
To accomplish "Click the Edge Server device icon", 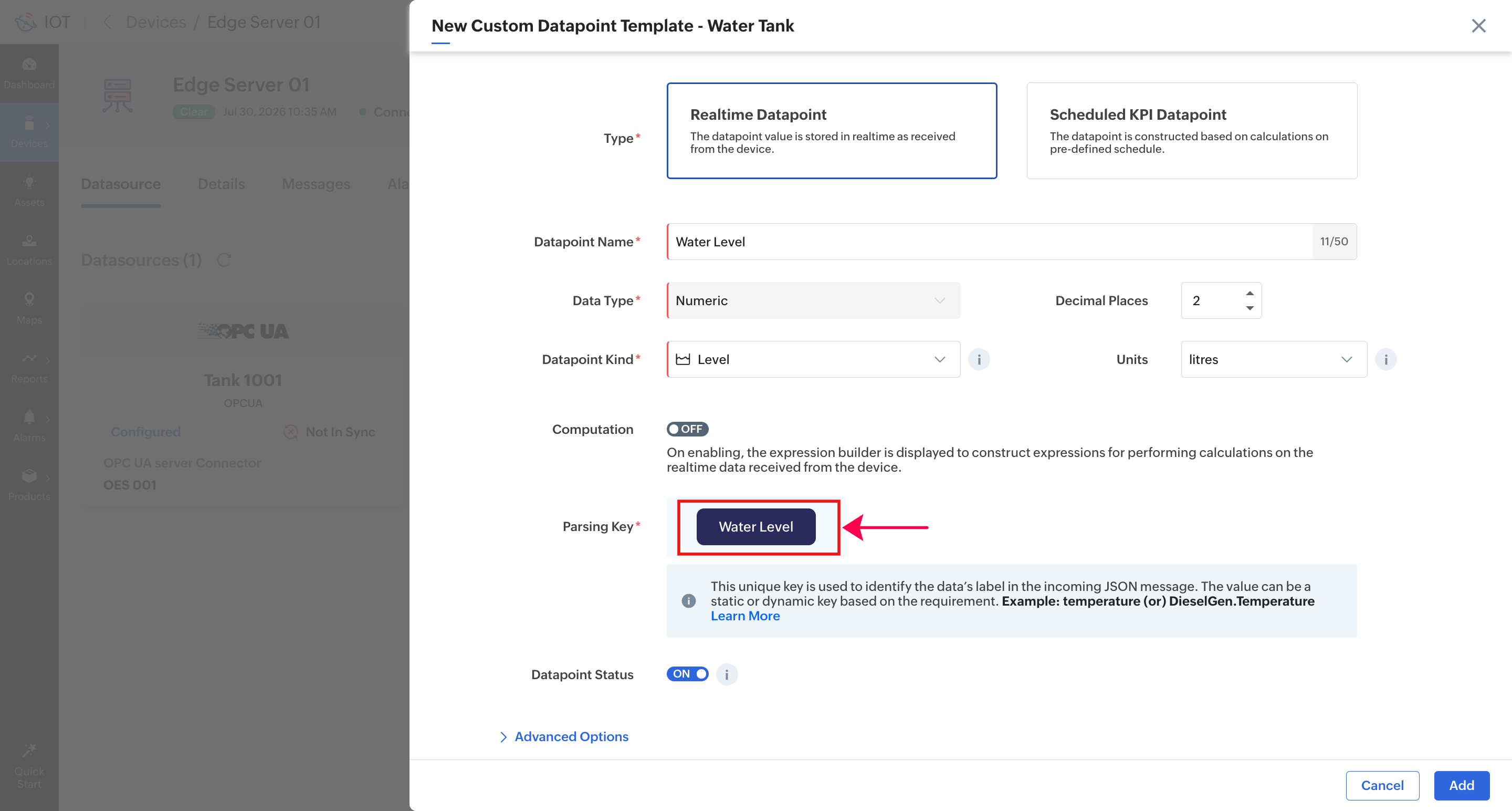I will point(118,96).
